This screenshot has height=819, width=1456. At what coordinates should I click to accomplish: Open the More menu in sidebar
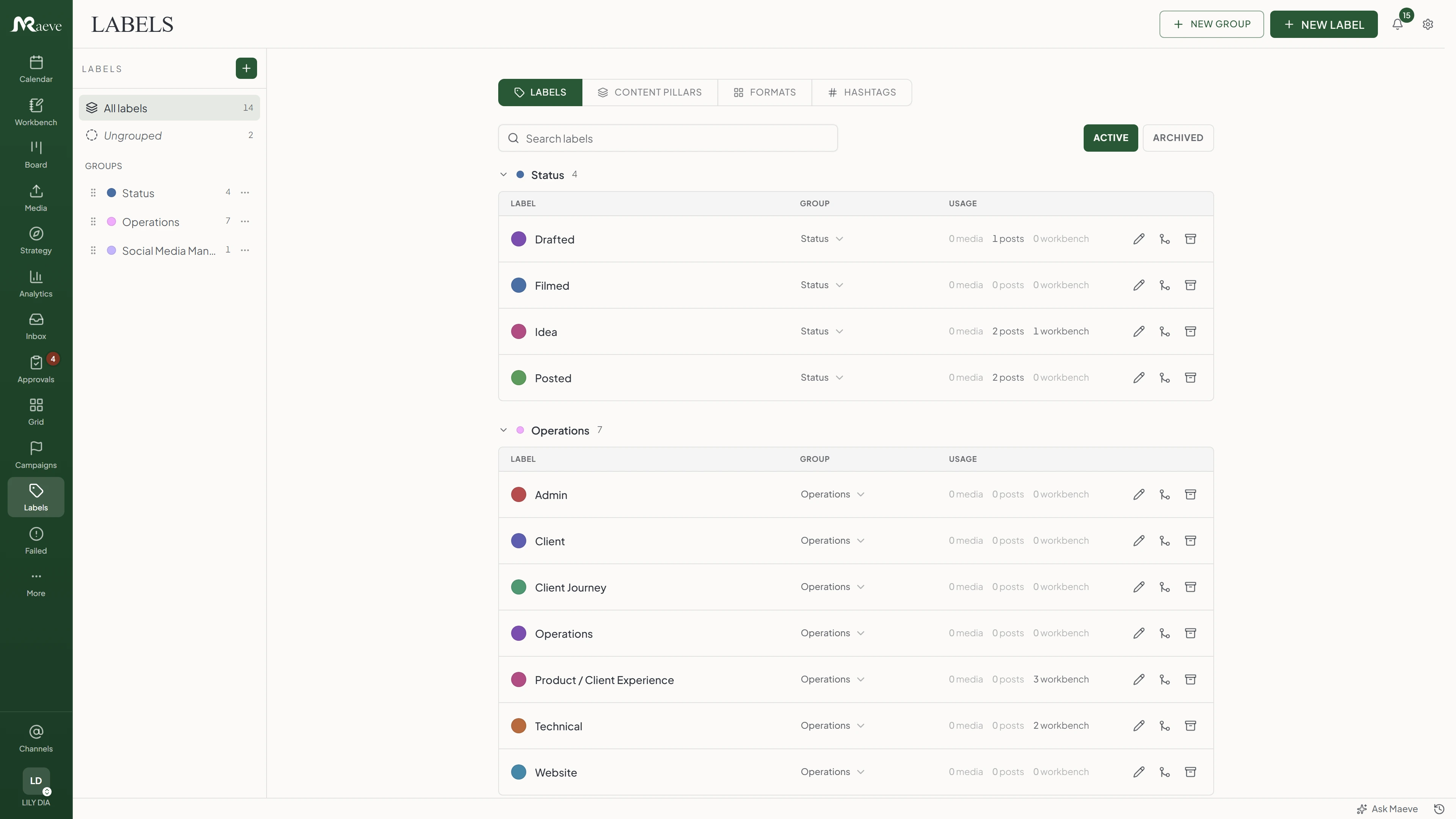click(x=36, y=584)
